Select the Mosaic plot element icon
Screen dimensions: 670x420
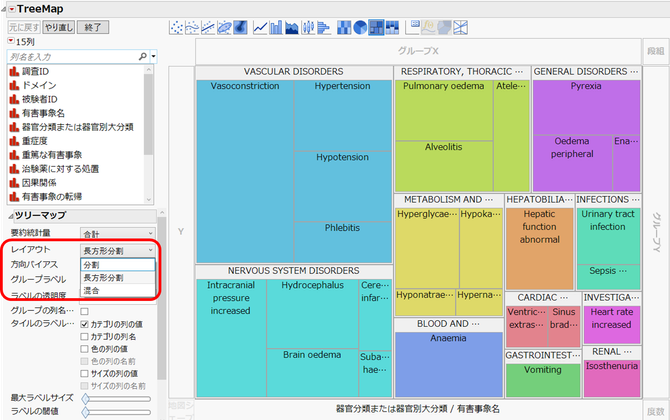(x=392, y=28)
